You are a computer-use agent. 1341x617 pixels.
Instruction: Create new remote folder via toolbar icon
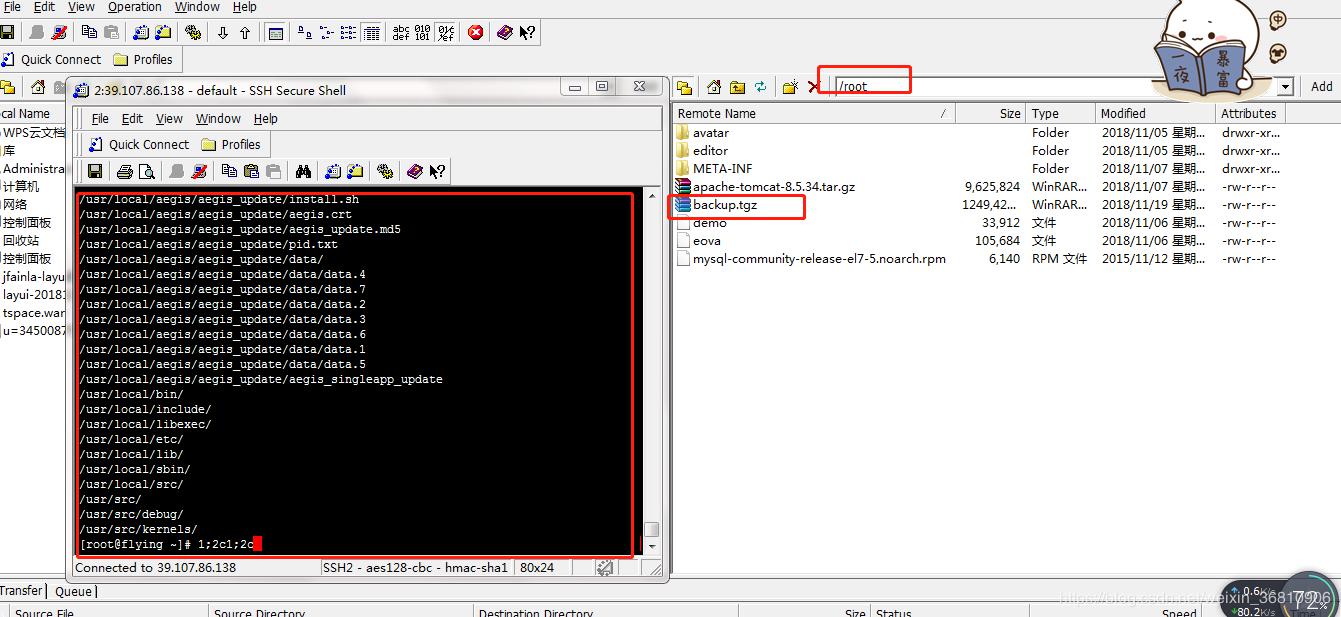[x=789, y=87]
